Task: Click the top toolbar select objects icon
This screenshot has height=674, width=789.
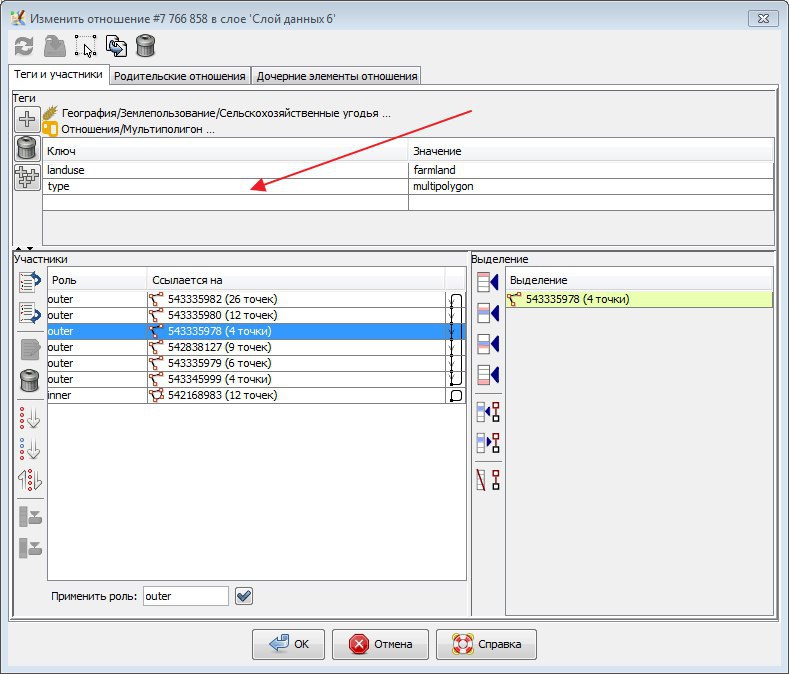Action: 85,47
